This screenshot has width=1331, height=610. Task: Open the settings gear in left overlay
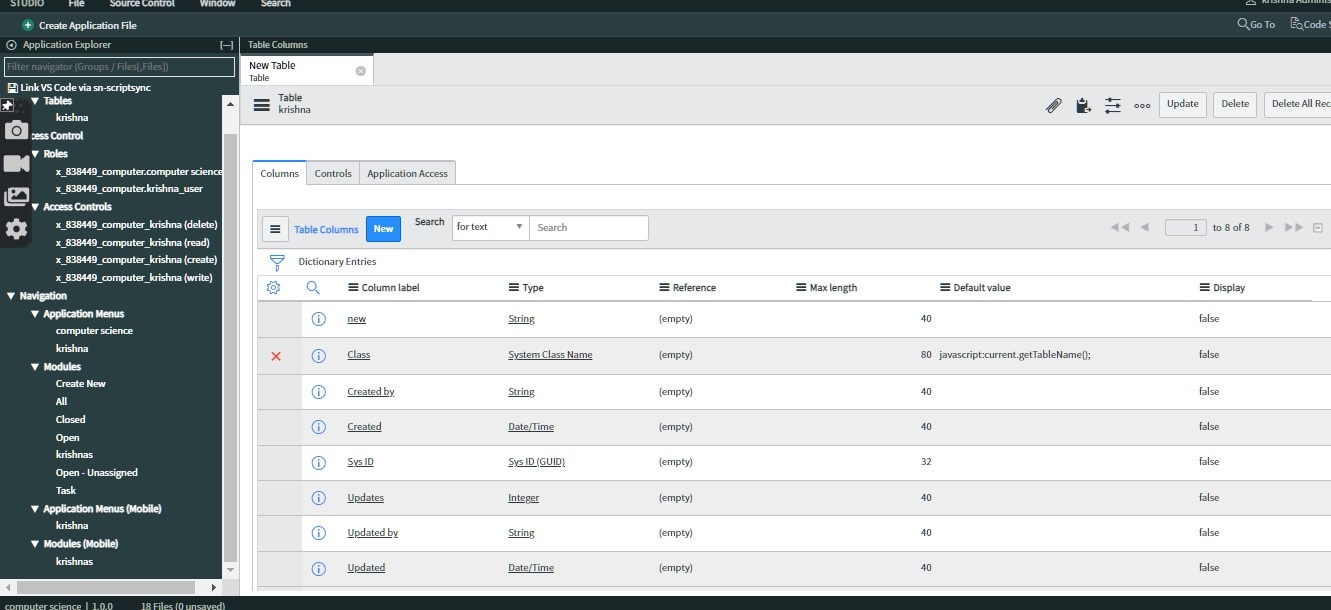point(16,229)
